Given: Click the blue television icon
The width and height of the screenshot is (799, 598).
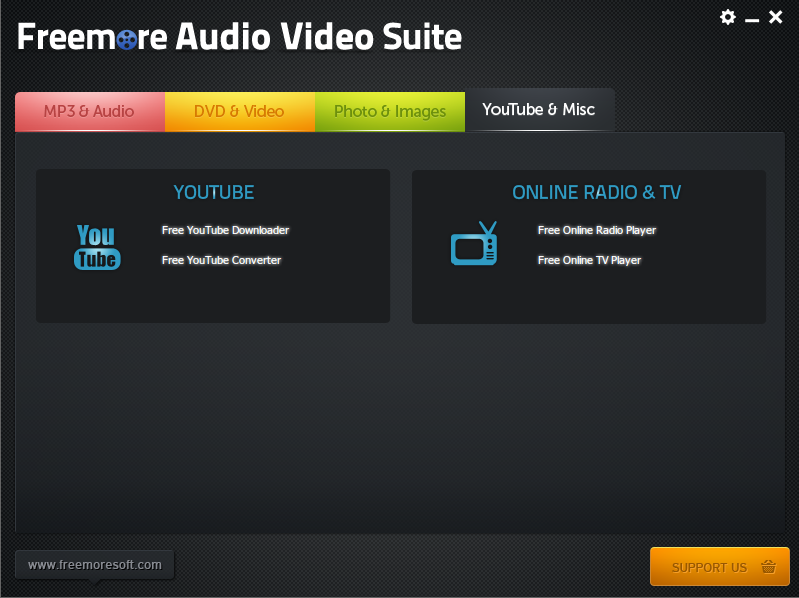Looking at the screenshot, I should (474, 243).
